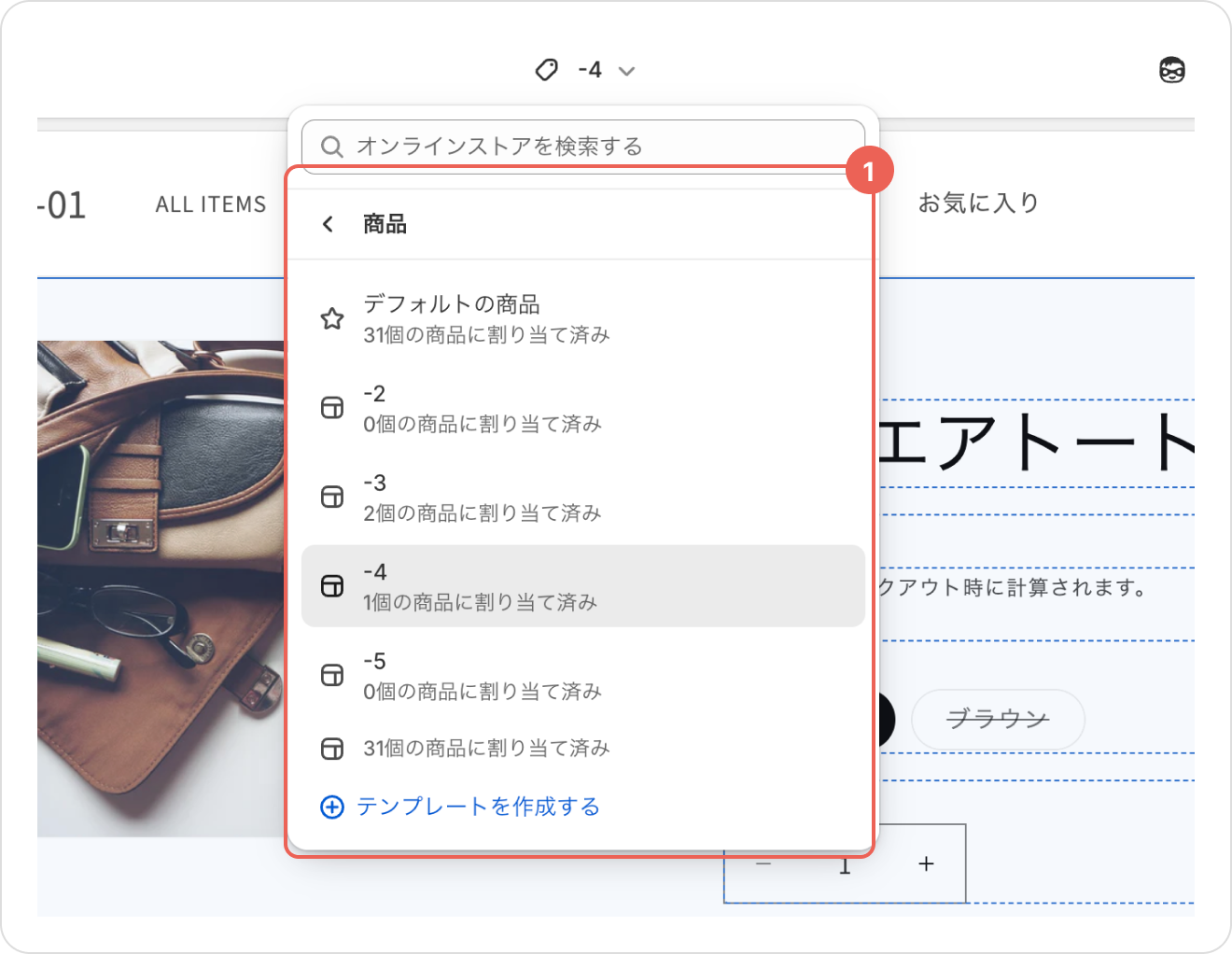Click the template icon beside -4
The image size is (1232, 954).
click(332, 585)
